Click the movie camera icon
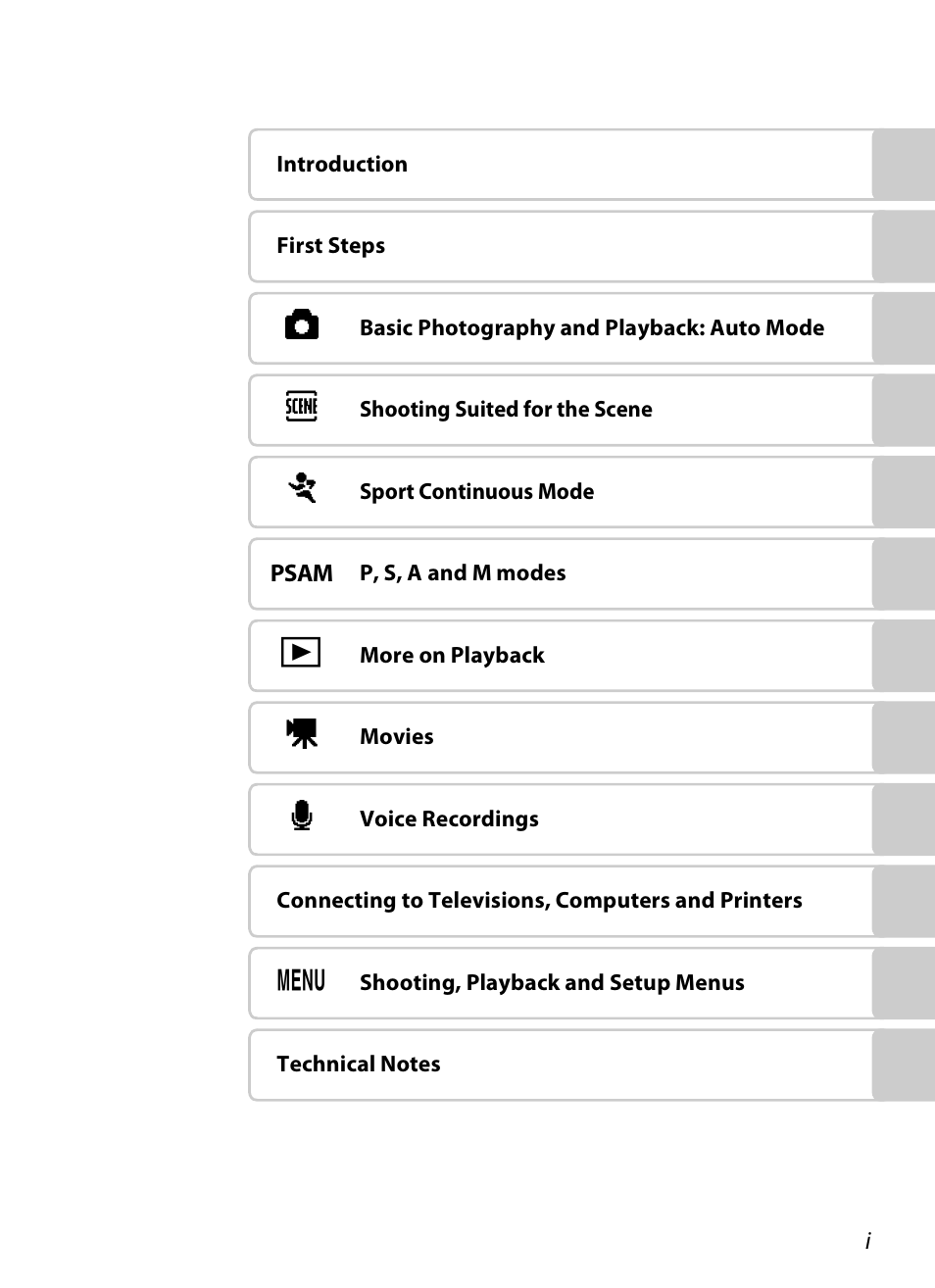This screenshot has height=1288, width=935. tap(302, 733)
